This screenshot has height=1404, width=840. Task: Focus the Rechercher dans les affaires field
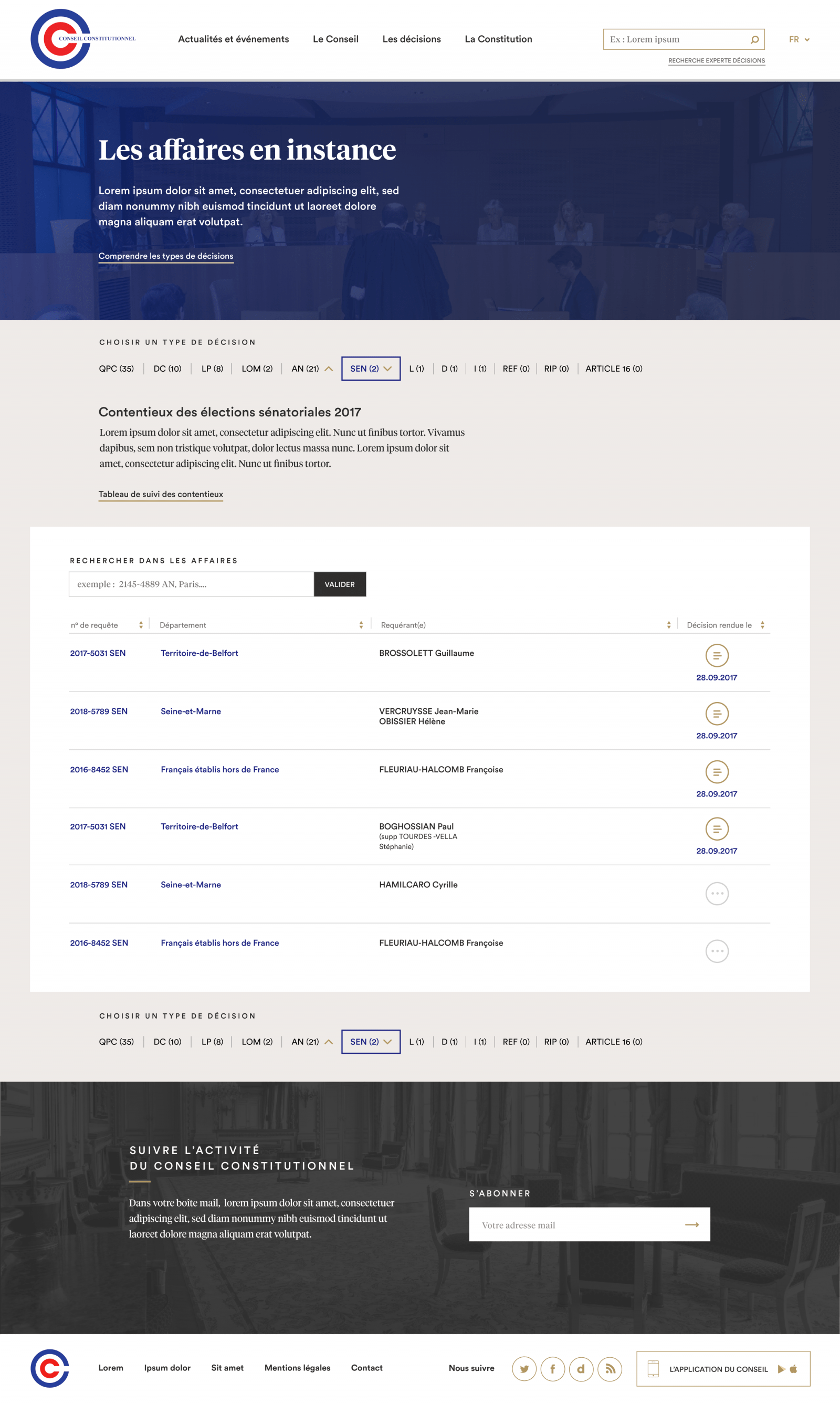(191, 584)
